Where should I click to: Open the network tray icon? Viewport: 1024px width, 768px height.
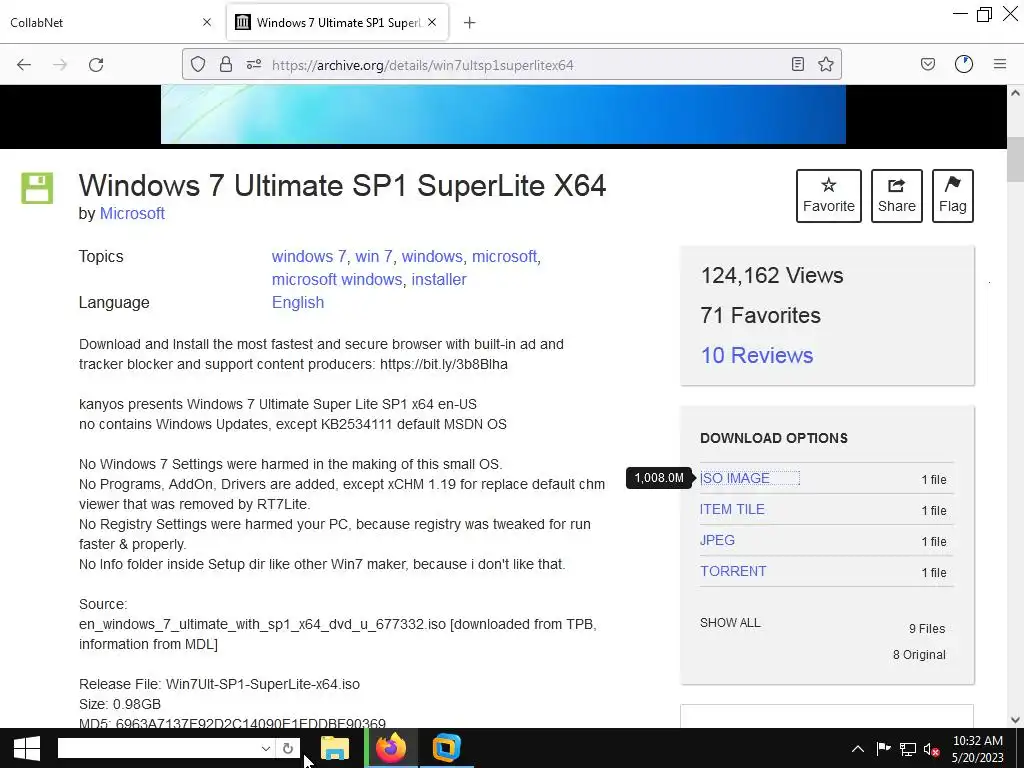pyautogui.click(x=908, y=749)
